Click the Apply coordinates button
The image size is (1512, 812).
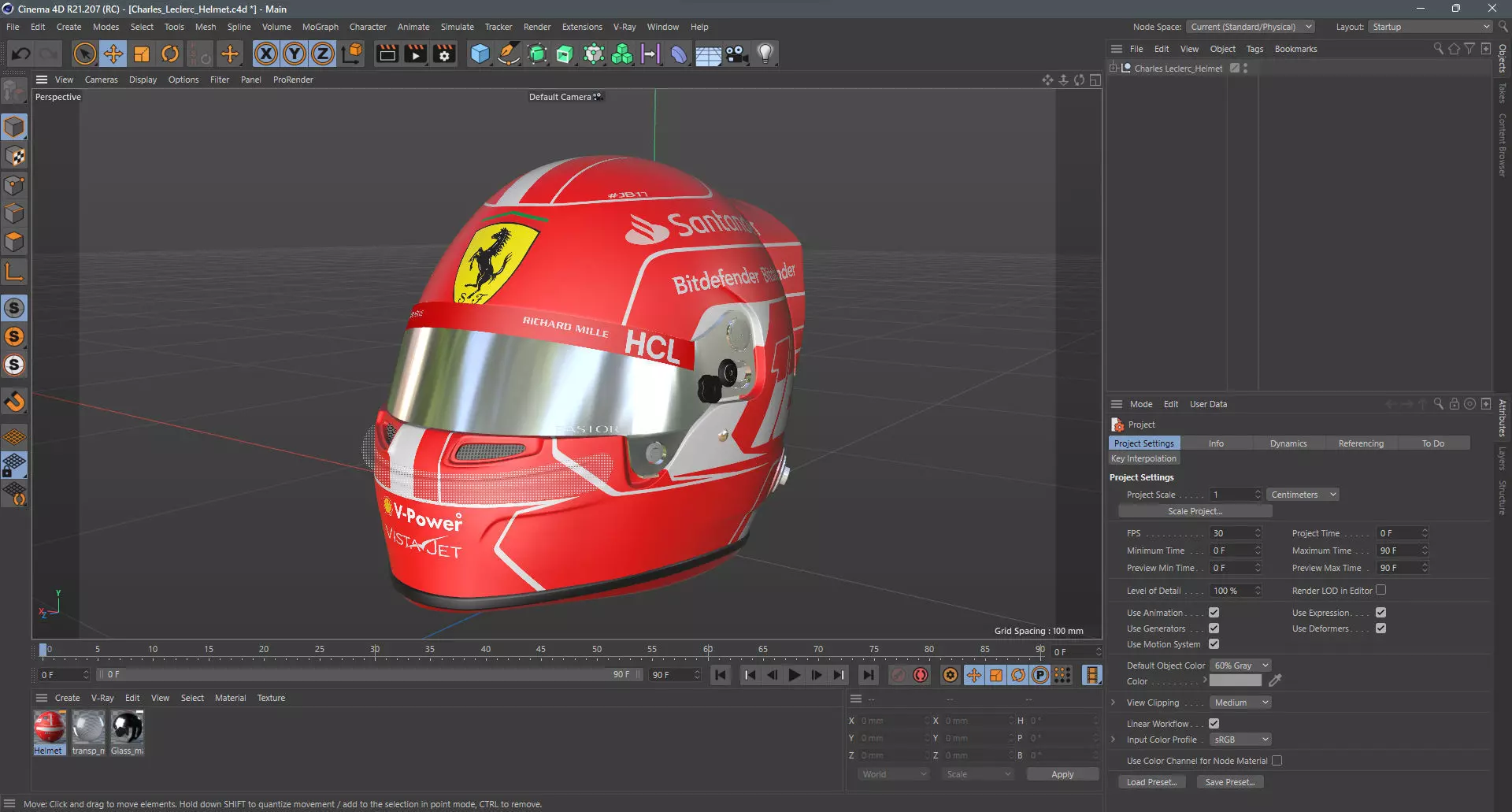click(1062, 774)
